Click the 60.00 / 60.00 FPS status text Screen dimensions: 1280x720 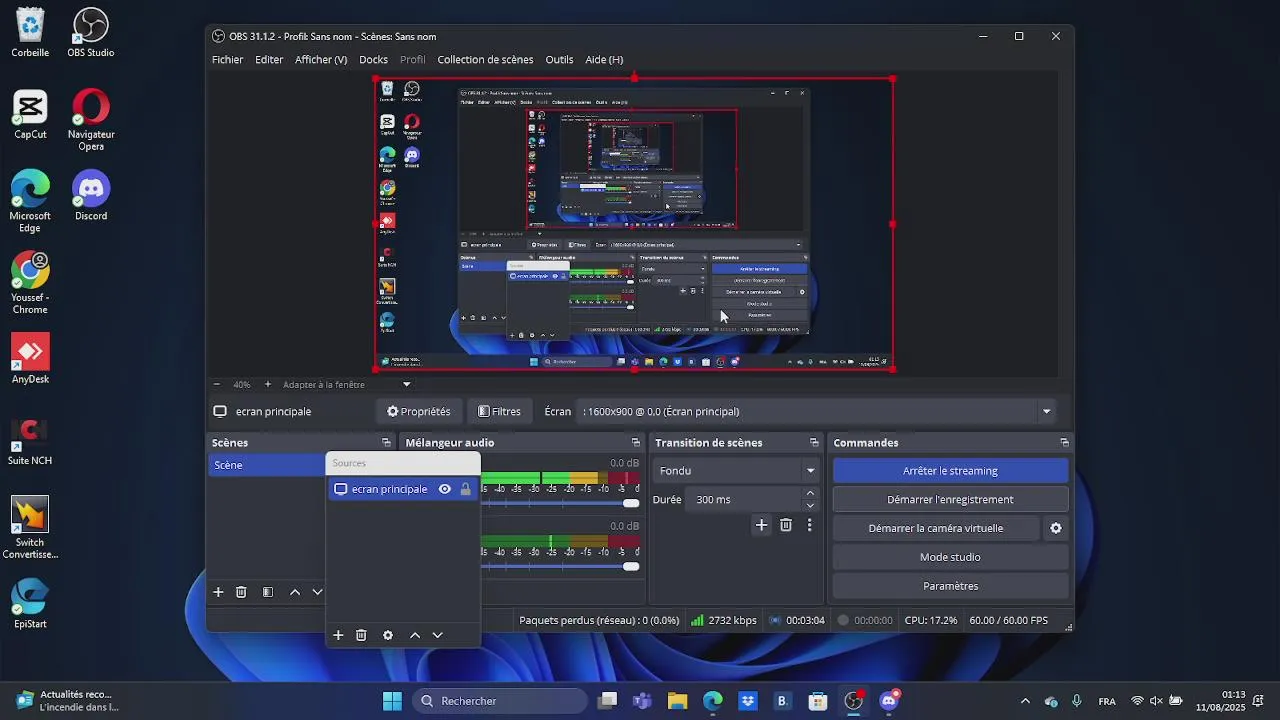pos(1008,620)
